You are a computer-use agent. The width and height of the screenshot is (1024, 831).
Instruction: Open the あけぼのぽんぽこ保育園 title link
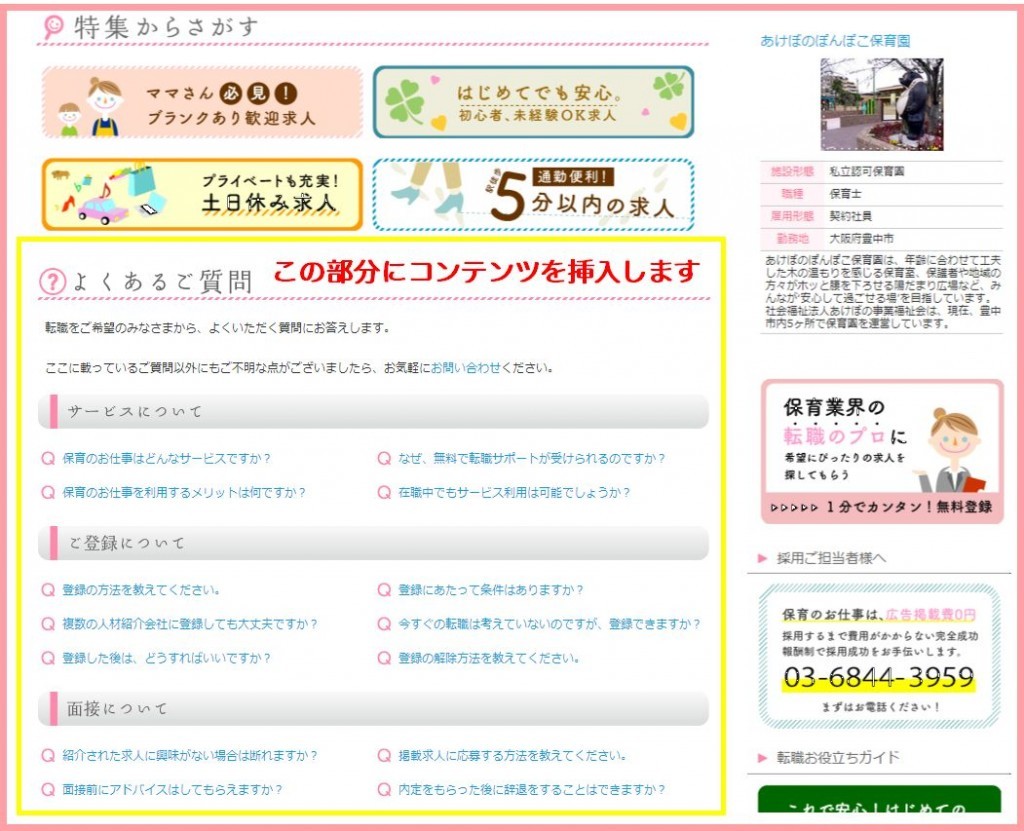[835, 41]
